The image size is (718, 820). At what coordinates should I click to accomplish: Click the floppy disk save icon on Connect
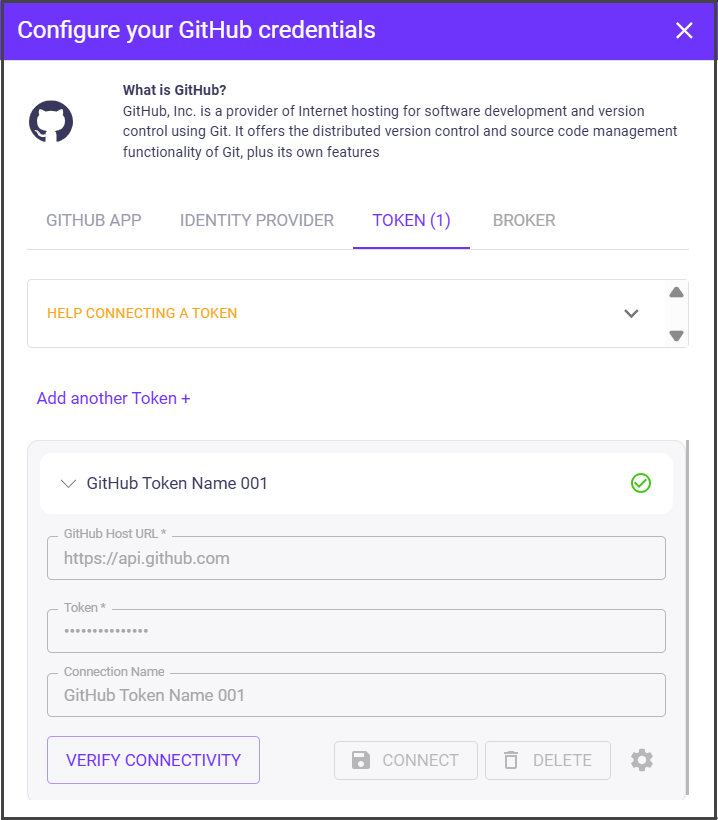pos(361,760)
